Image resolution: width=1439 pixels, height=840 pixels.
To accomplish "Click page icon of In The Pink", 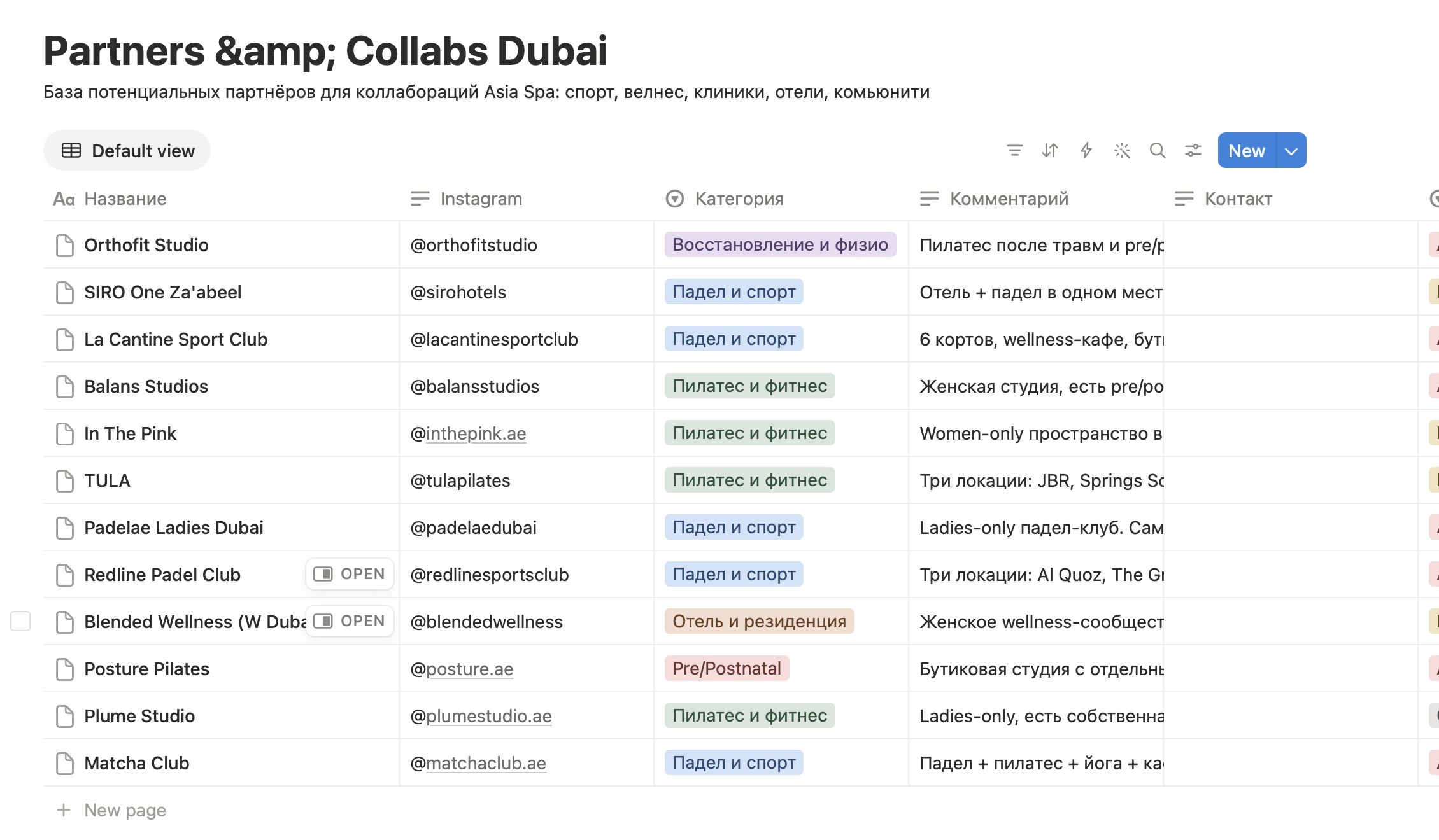I will pos(64,433).
